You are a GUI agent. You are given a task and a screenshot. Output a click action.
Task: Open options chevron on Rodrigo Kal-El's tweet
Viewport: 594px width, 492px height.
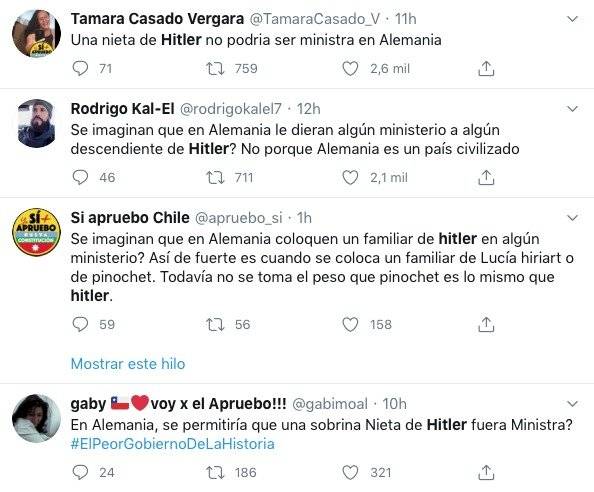tap(572, 109)
